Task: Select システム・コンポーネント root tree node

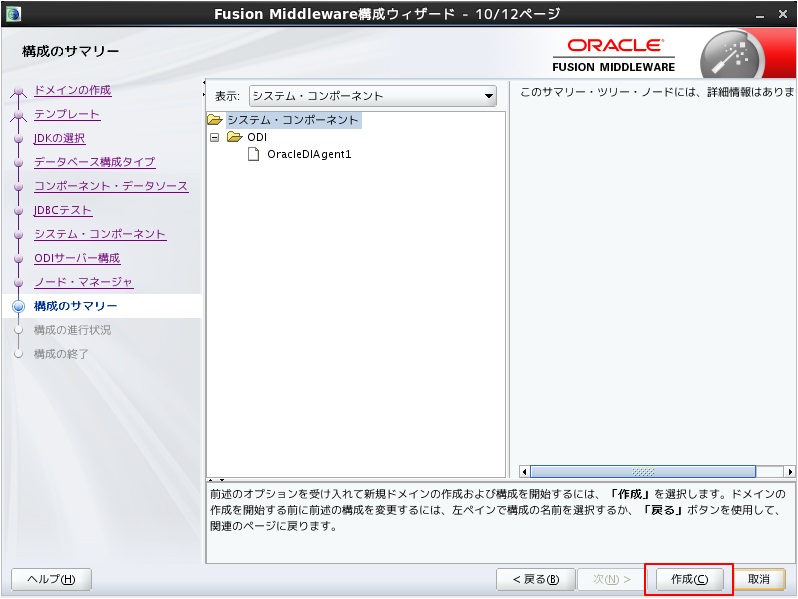Action: point(293,120)
